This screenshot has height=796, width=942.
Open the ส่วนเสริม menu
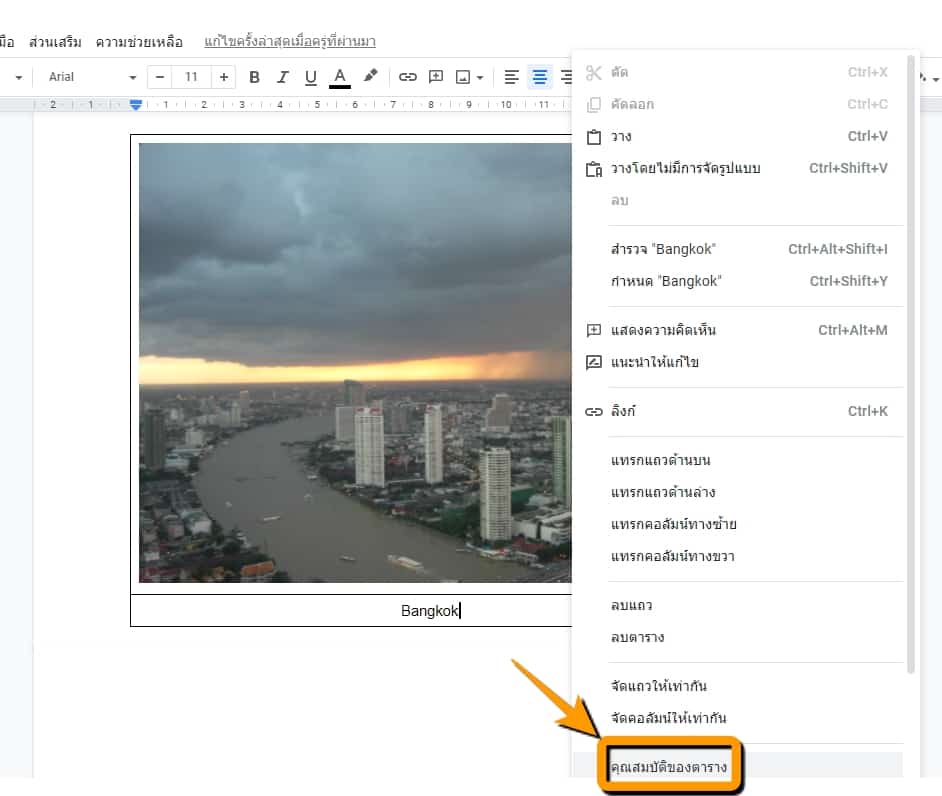pyautogui.click(x=55, y=42)
